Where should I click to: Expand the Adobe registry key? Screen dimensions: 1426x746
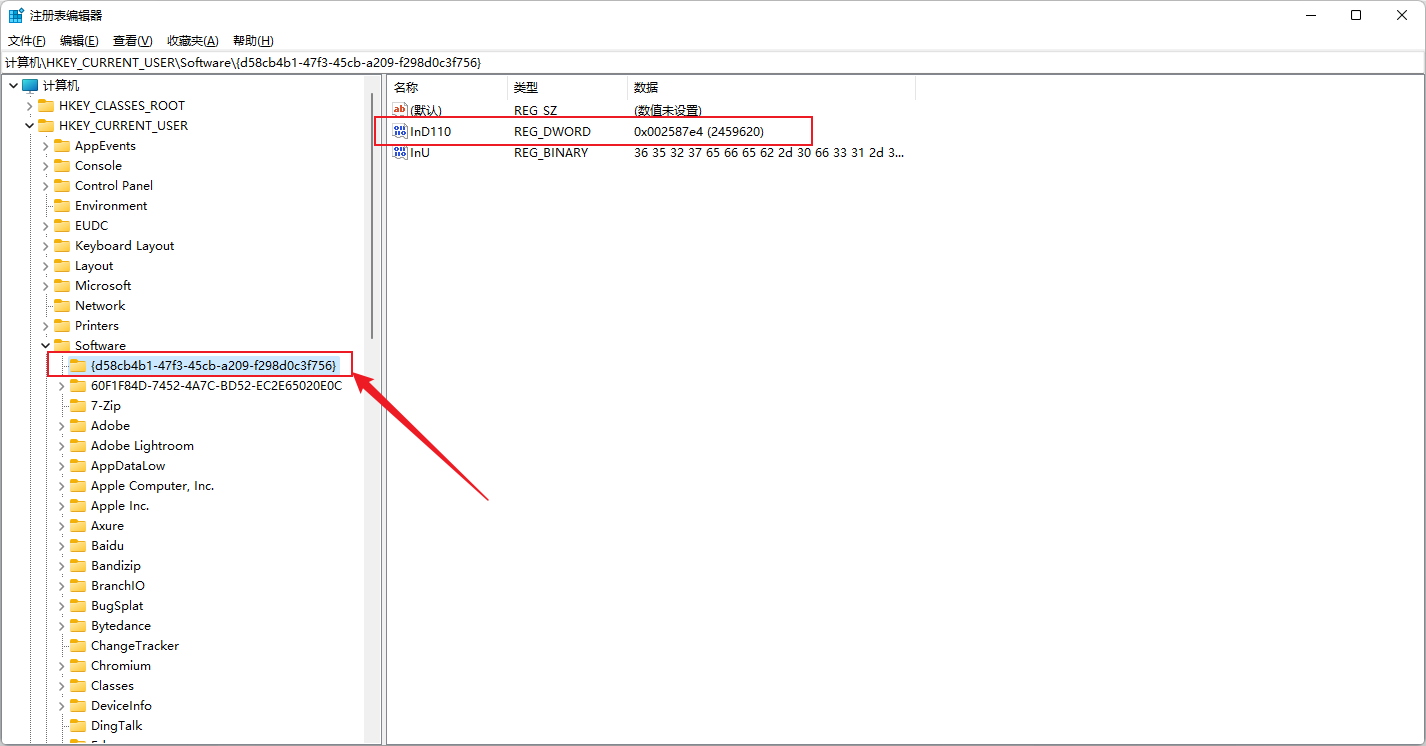coord(62,425)
